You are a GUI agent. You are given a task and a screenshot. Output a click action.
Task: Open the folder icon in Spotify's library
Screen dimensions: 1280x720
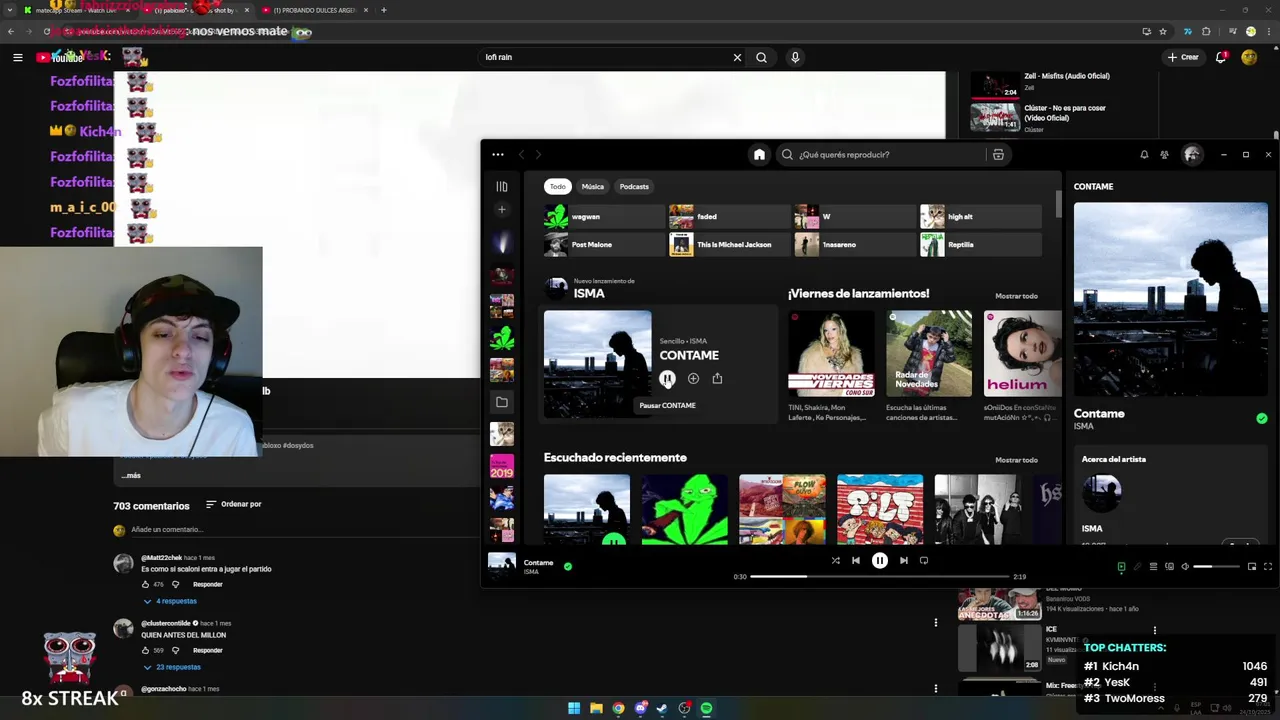click(502, 402)
